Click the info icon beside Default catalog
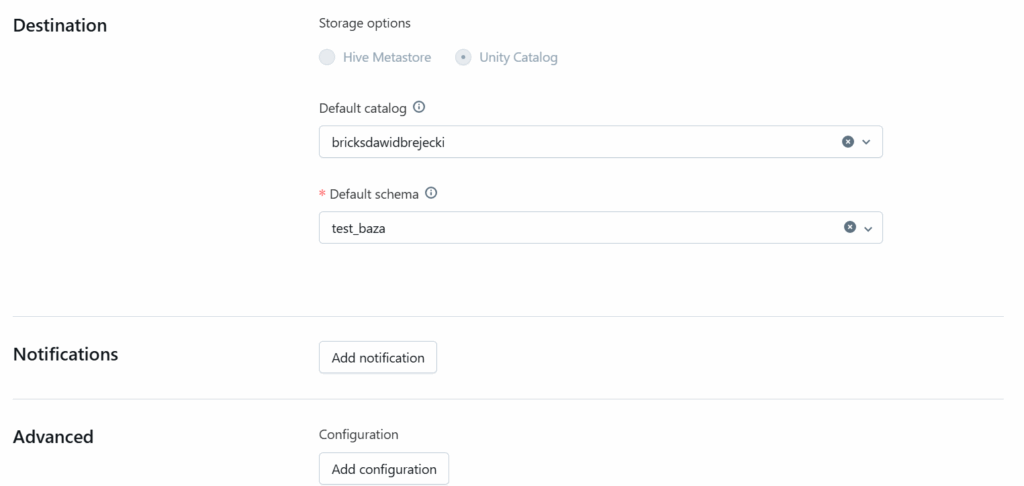This screenshot has height=486, width=1024. click(419, 107)
